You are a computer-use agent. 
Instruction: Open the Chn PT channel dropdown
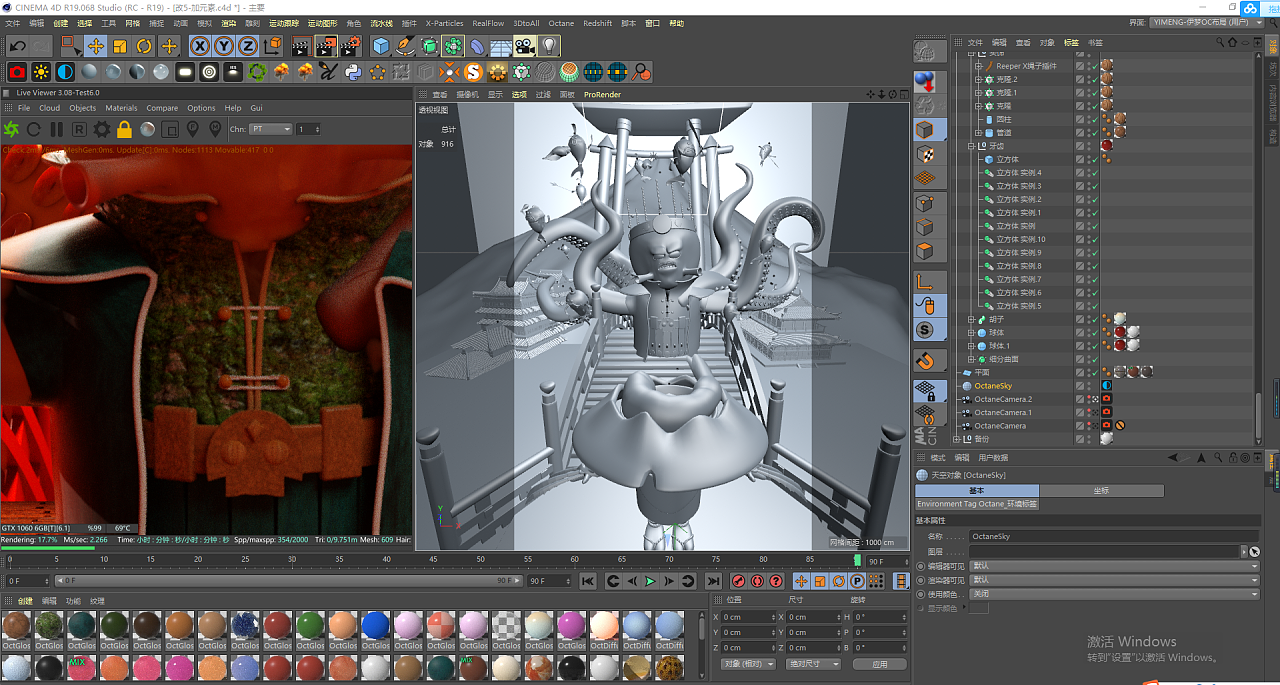click(271, 129)
